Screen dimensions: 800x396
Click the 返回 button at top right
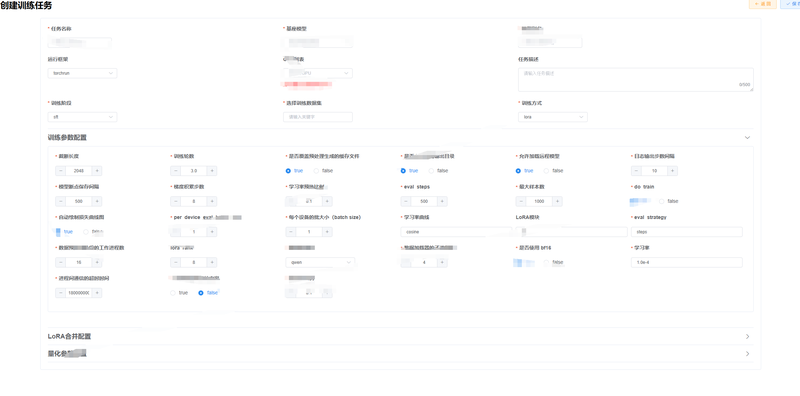point(763,4)
